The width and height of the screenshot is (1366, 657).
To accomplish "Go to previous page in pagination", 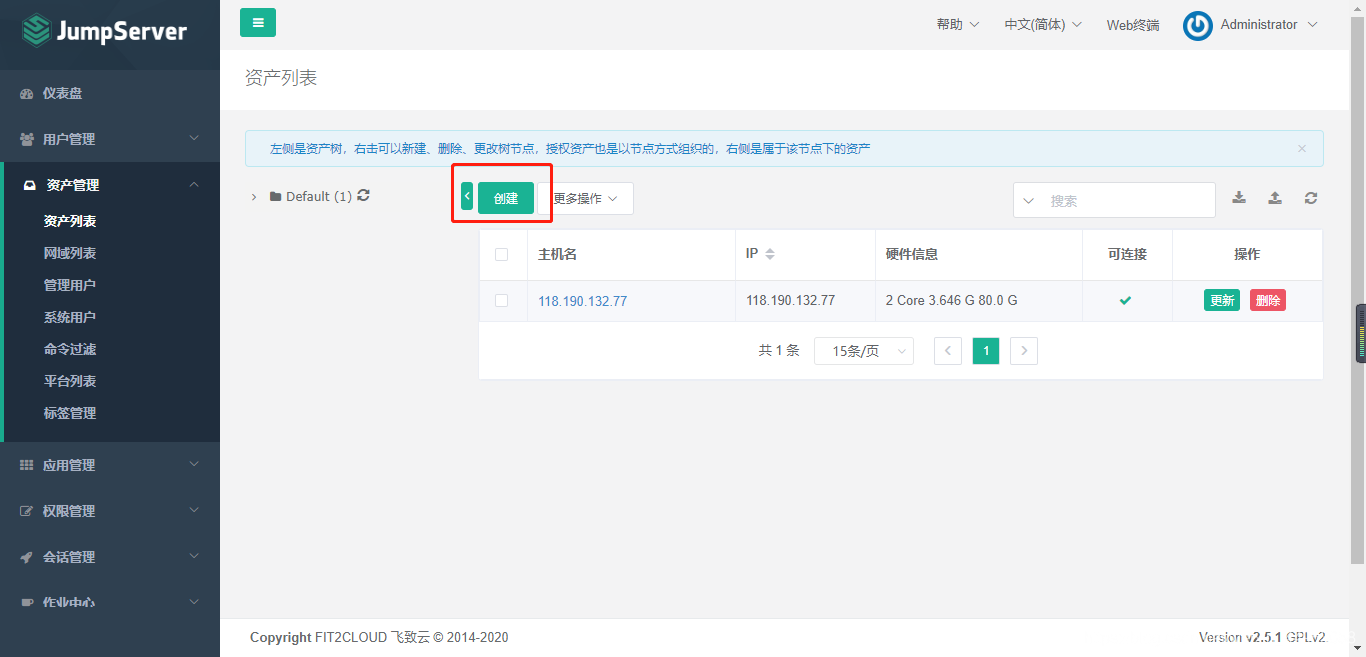I will [948, 351].
